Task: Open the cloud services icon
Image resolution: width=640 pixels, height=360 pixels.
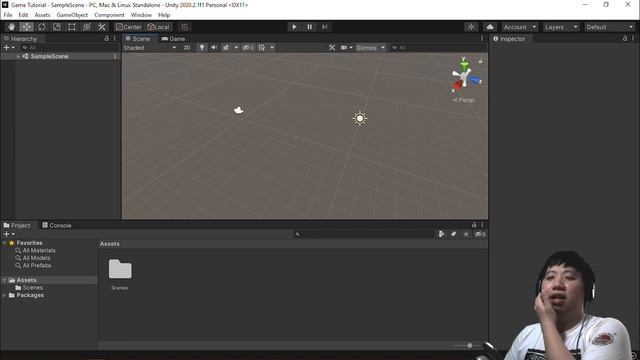Action: (x=490, y=27)
